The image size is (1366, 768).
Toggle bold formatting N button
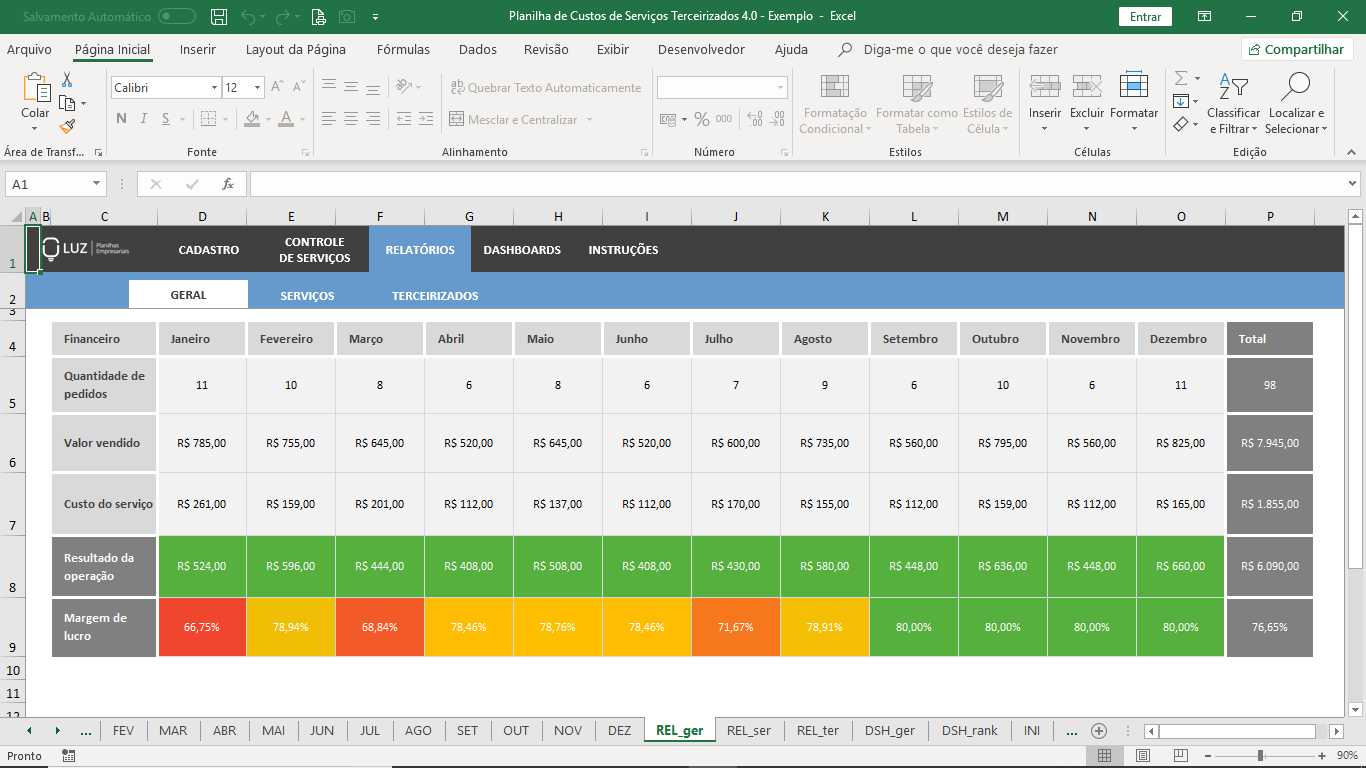(121, 119)
